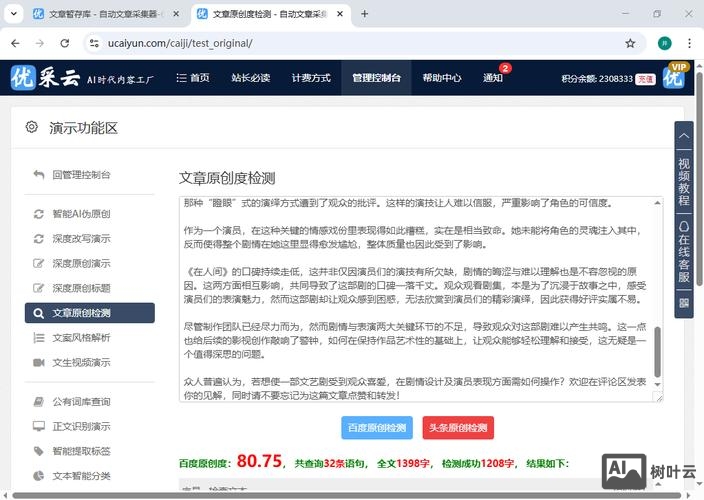Click the pie chart icon beside 文本智能分类
This screenshot has height=500, width=704.
pyautogui.click(x=39, y=476)
